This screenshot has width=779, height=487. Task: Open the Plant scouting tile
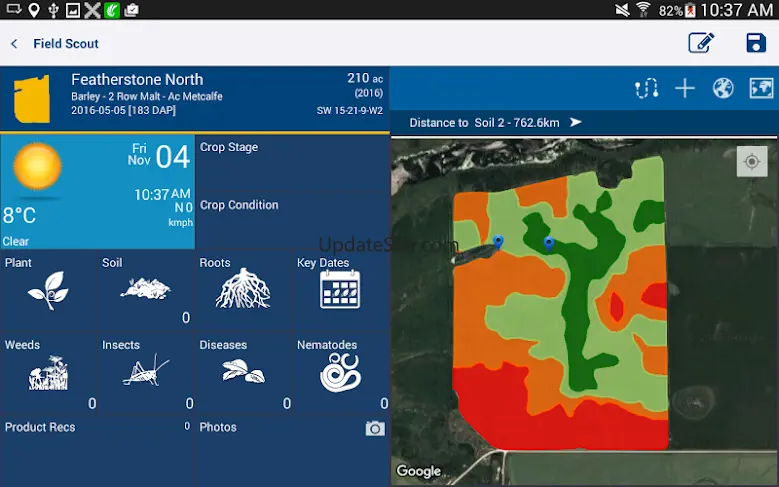click(49, 291)
